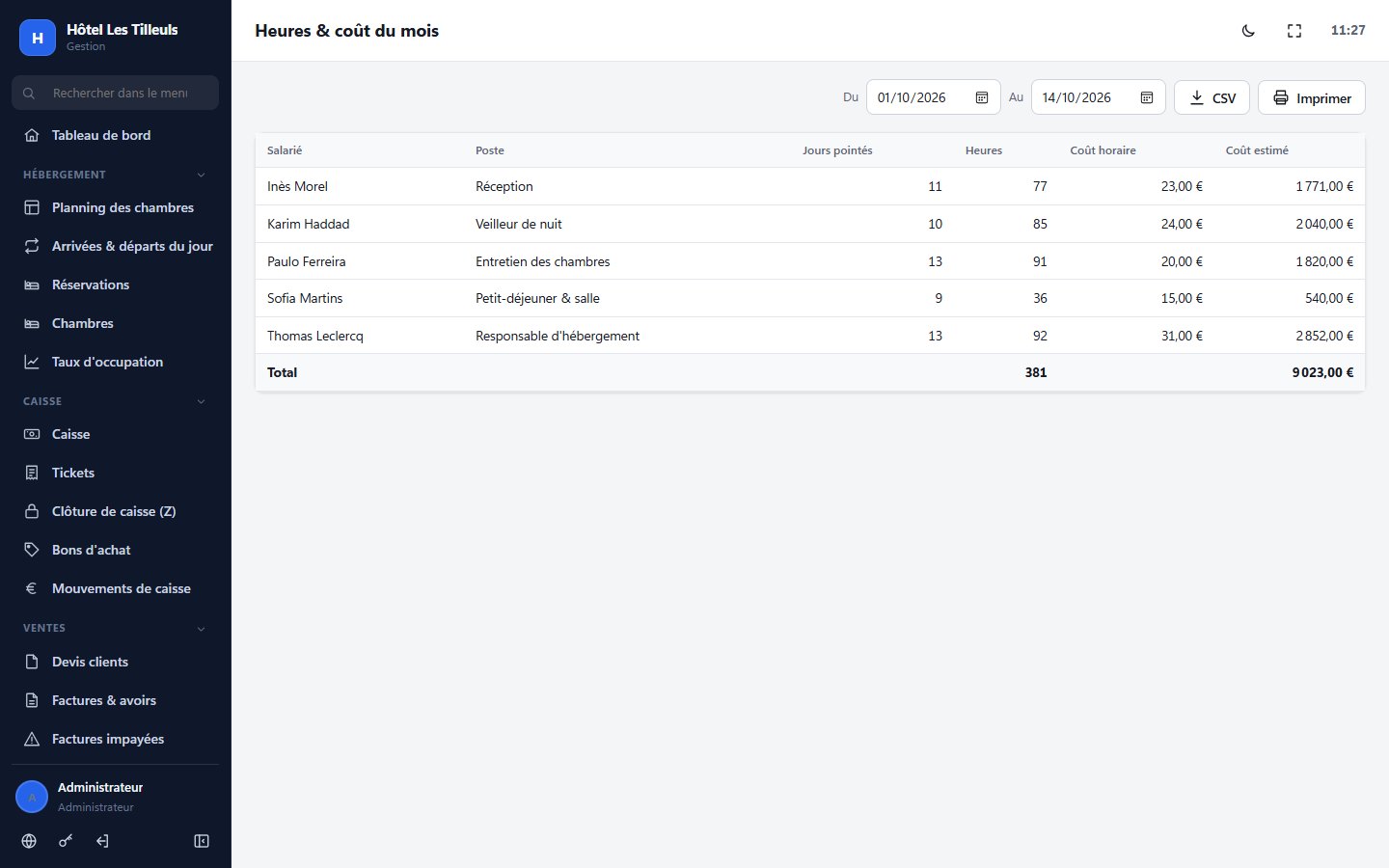Select Karim Haddad in the table
This screenshot has width=1389, height=868.
[309, 224]
